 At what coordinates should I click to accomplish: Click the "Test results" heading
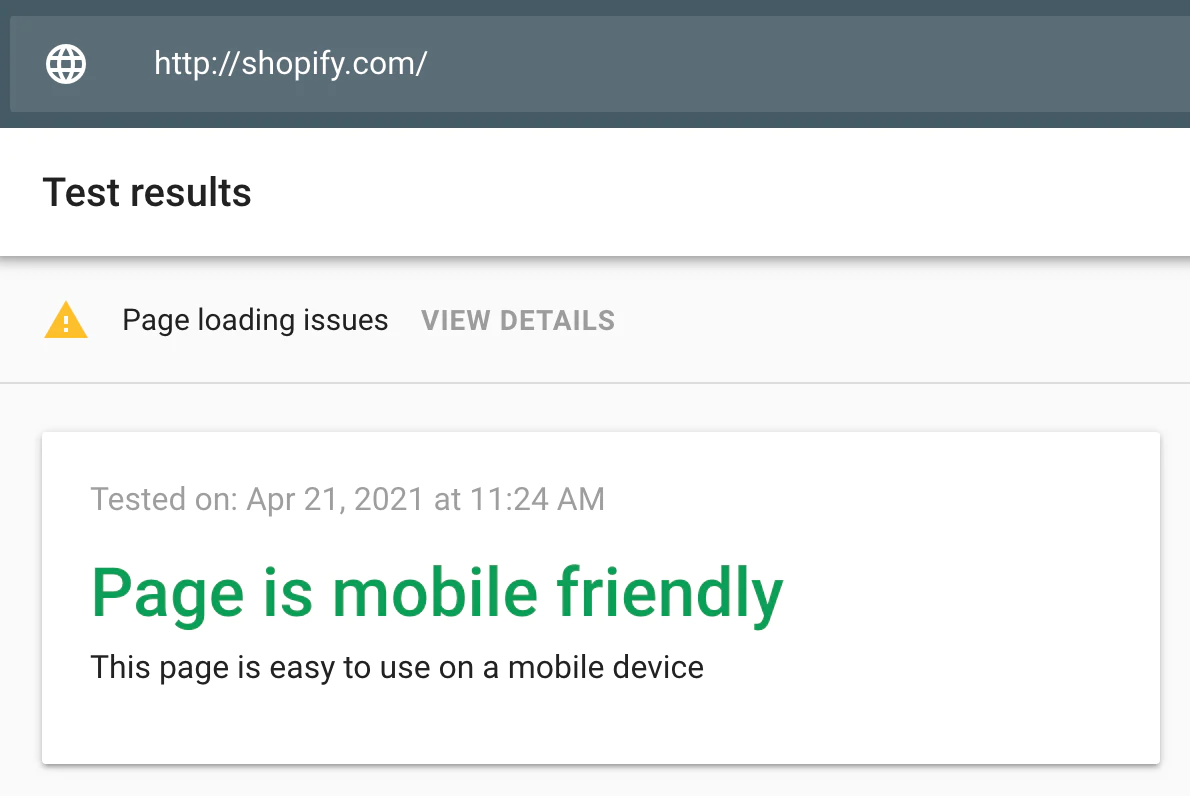tap(147, 192)
